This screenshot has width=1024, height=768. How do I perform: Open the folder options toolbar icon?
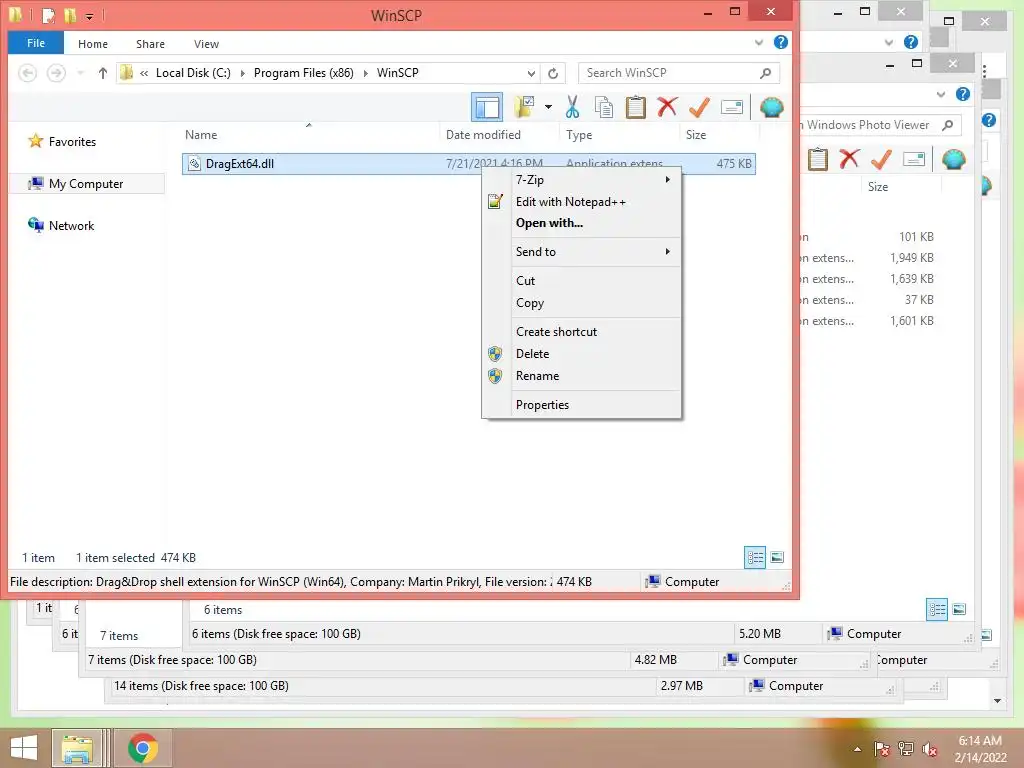coord(524,107)
